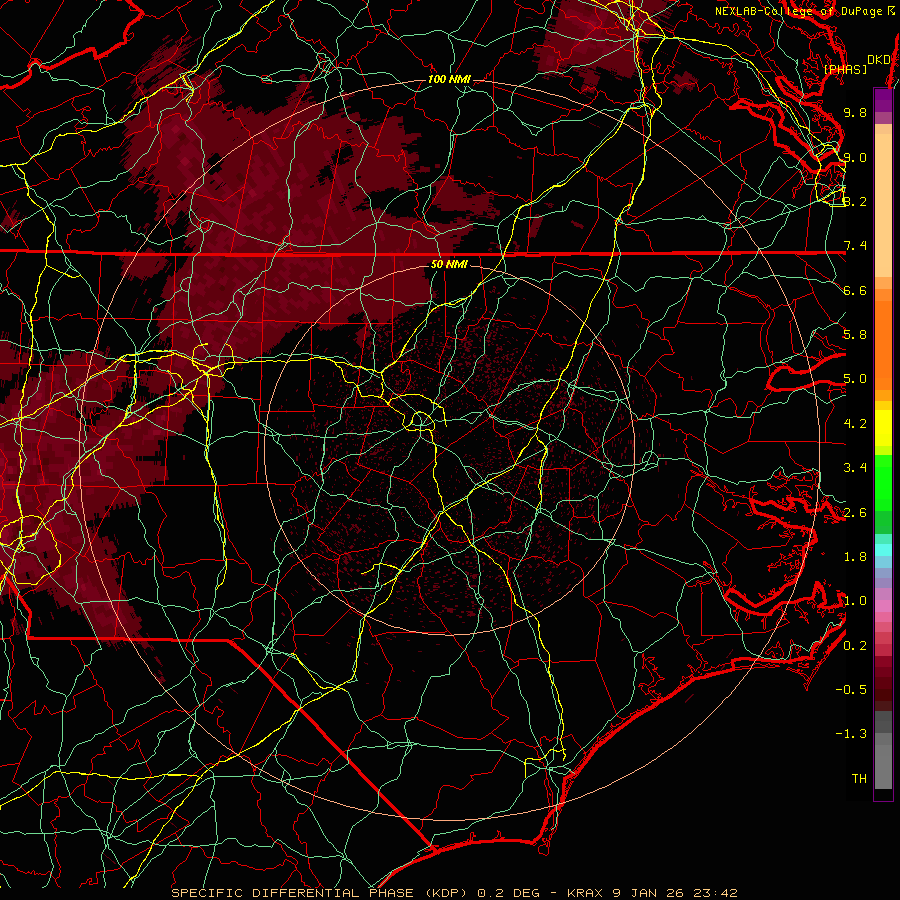The width and height of the screenshot is (900, 900).
Task: Click the pink segment of the color bar
Action: [883, 605]
